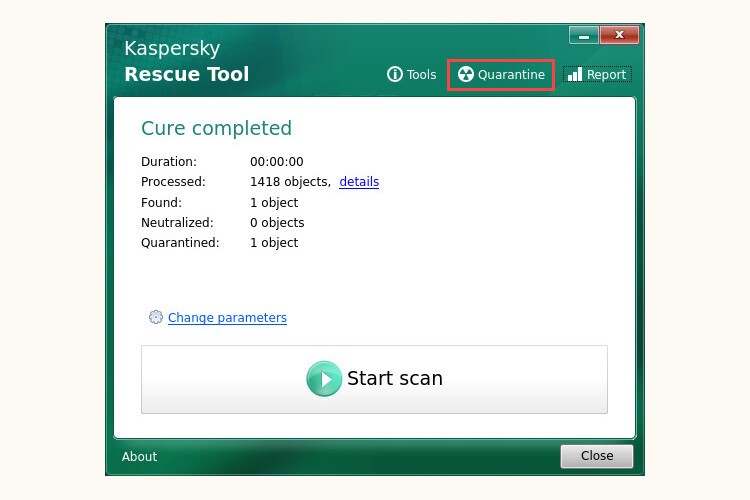The image size is (750, 500).
Task: Click the Found label
Action: pyautogui.click(x=161, y=202)
